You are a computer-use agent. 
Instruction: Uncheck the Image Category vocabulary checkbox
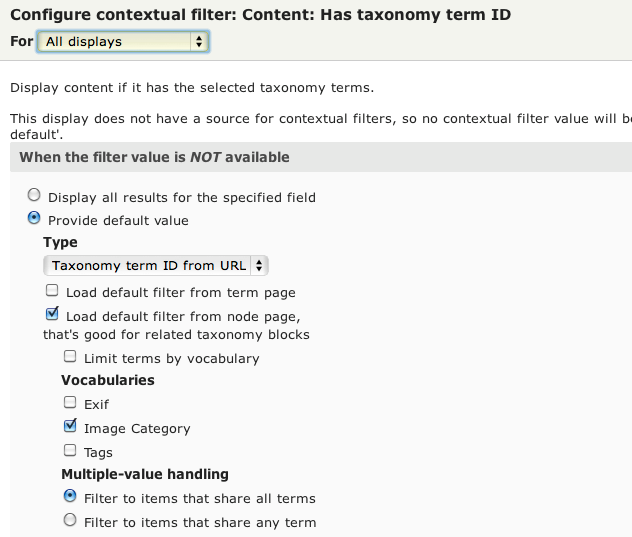(70, 426)
